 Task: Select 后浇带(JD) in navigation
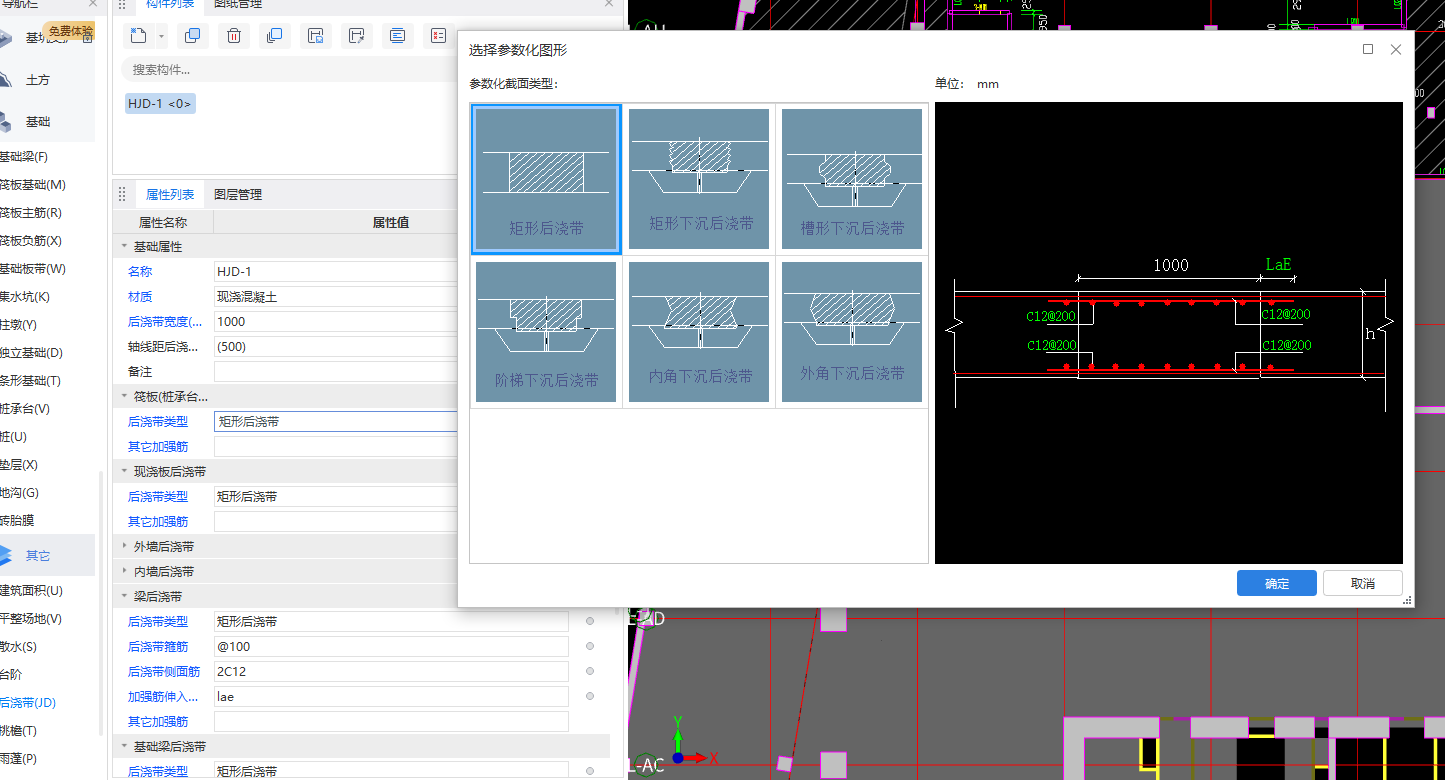tap(27, 703)
